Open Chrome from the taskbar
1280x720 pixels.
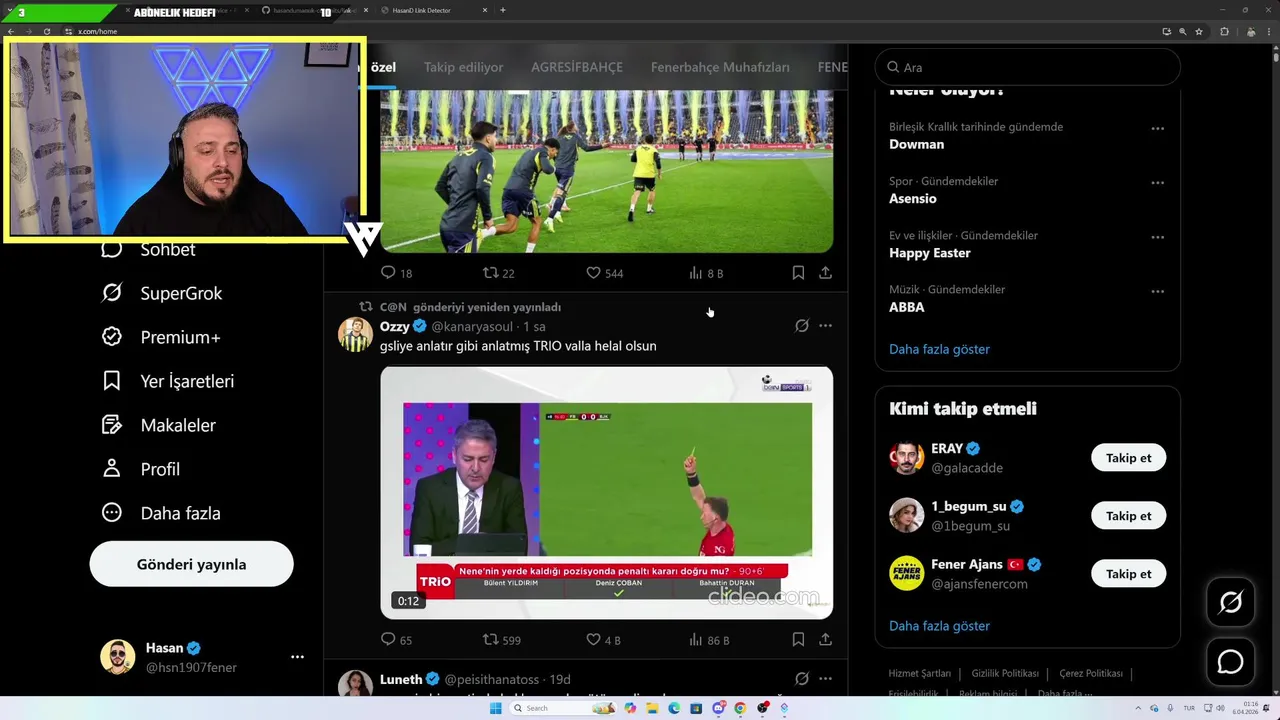[740, 708]
